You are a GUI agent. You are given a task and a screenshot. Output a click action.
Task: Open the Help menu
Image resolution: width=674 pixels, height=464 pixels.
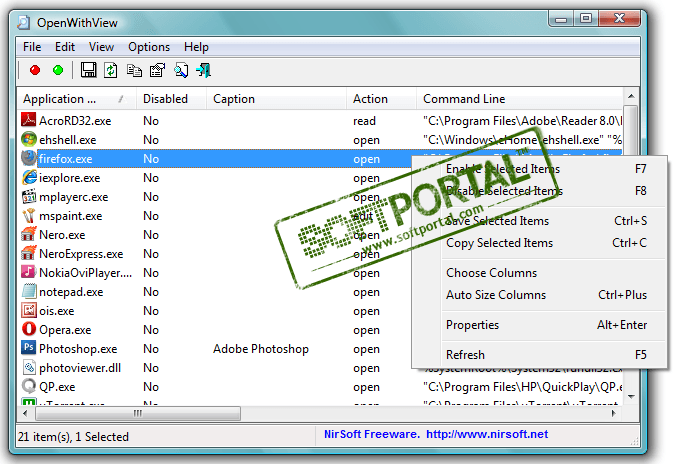(196, 47)
